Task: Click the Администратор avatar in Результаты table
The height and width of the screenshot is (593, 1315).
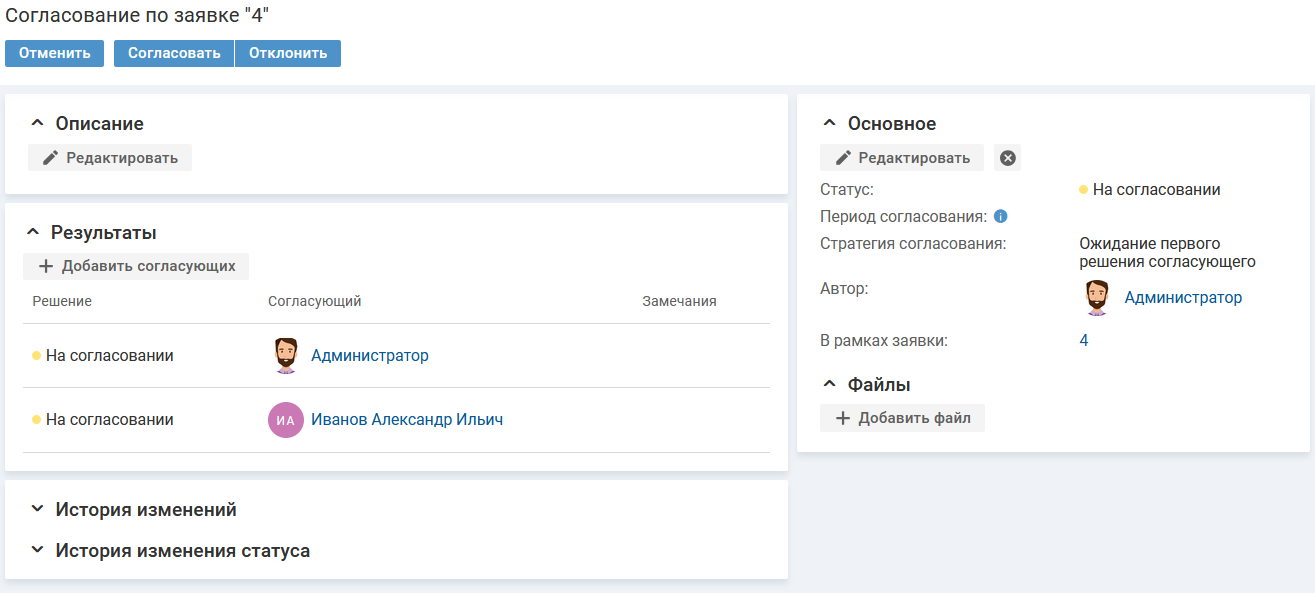Action: 286,356
